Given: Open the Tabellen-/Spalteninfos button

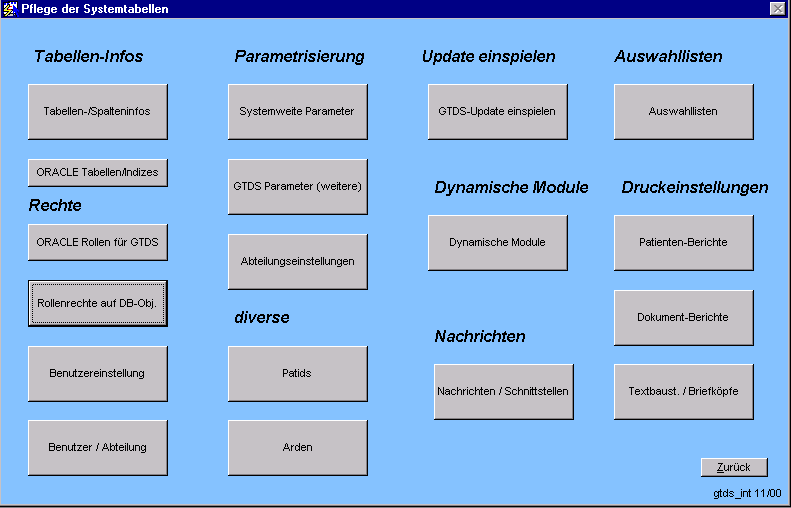Looking at the screenshot, I should (x=97, y=111).
